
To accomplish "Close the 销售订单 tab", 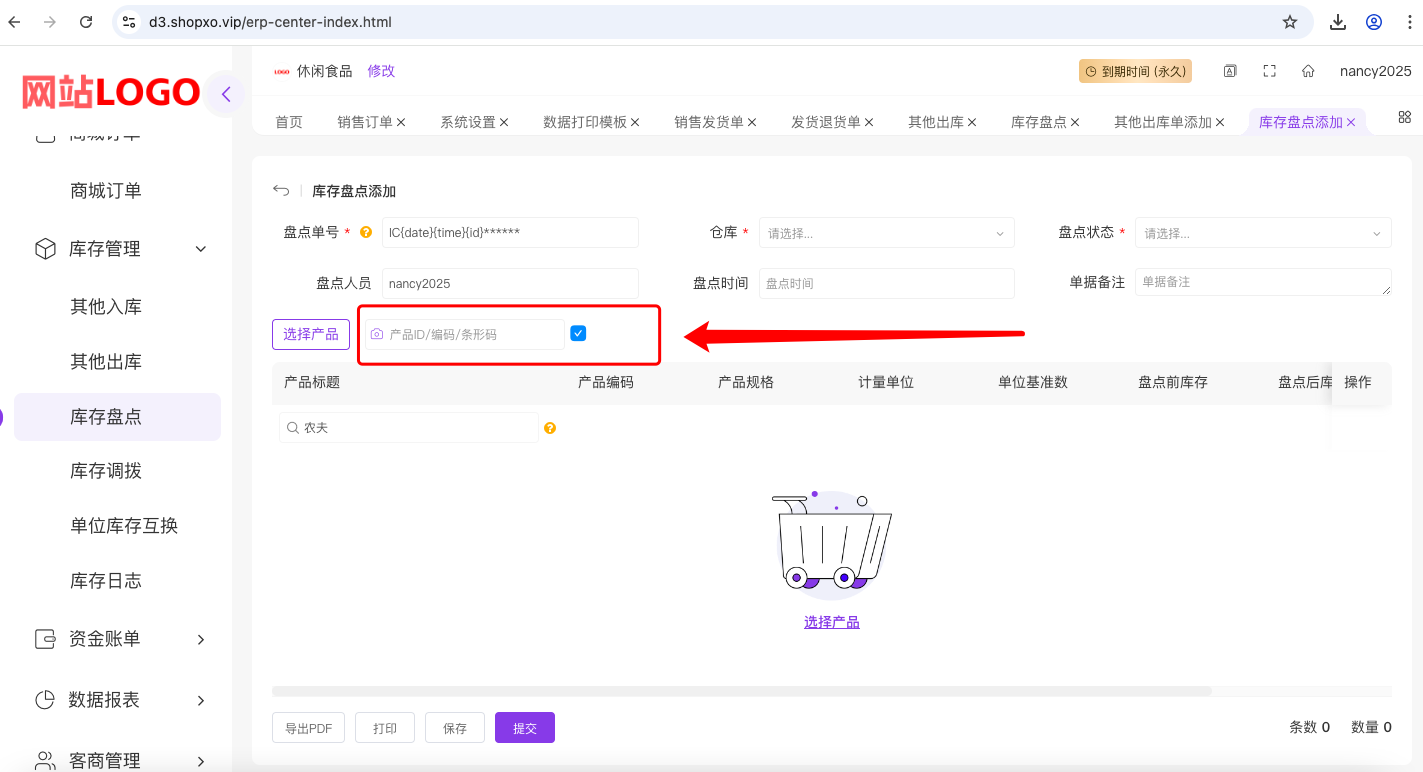I will [401, 122].
